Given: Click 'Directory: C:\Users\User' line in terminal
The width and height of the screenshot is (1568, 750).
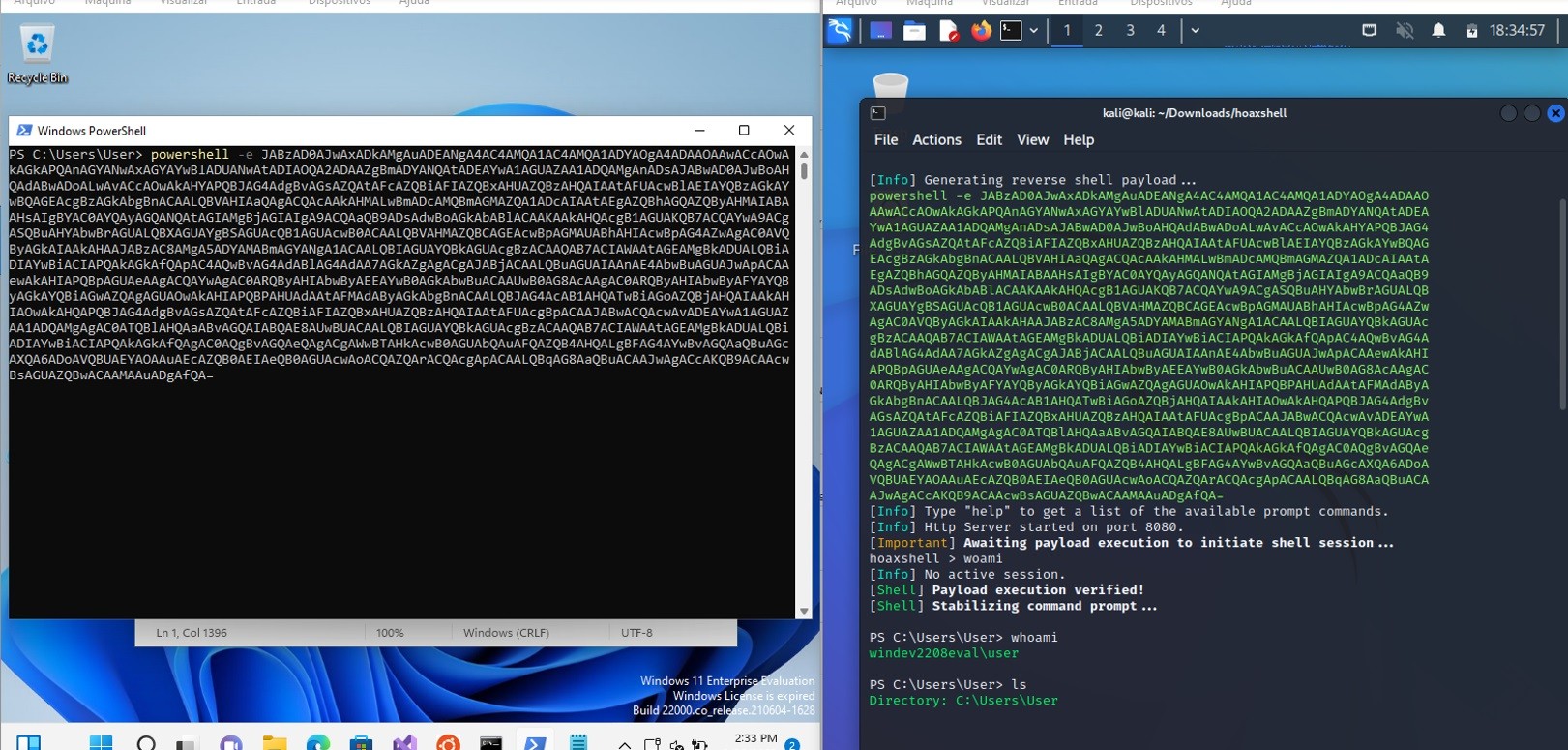Looking at the screenshot, I should point(963,701).
